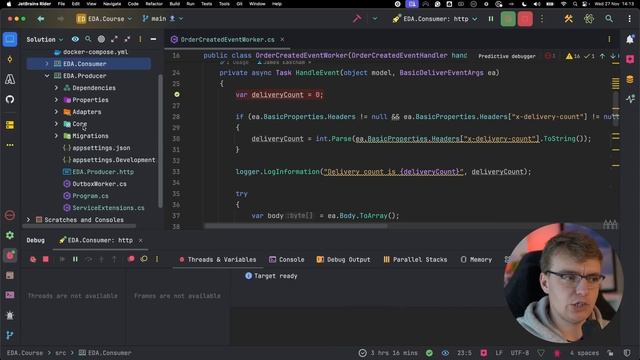Click the editor horizontal scrollbar

coord(296,226)
